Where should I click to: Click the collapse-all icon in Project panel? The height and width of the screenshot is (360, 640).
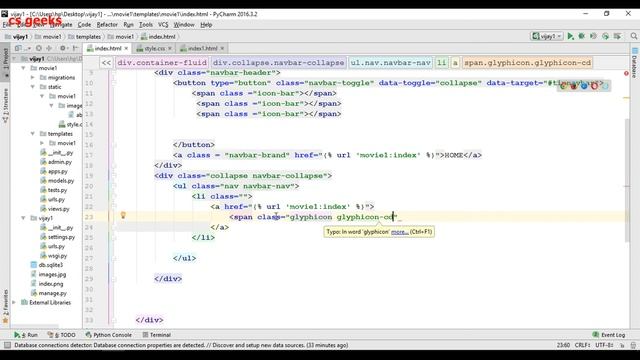[x=49, y=48]
